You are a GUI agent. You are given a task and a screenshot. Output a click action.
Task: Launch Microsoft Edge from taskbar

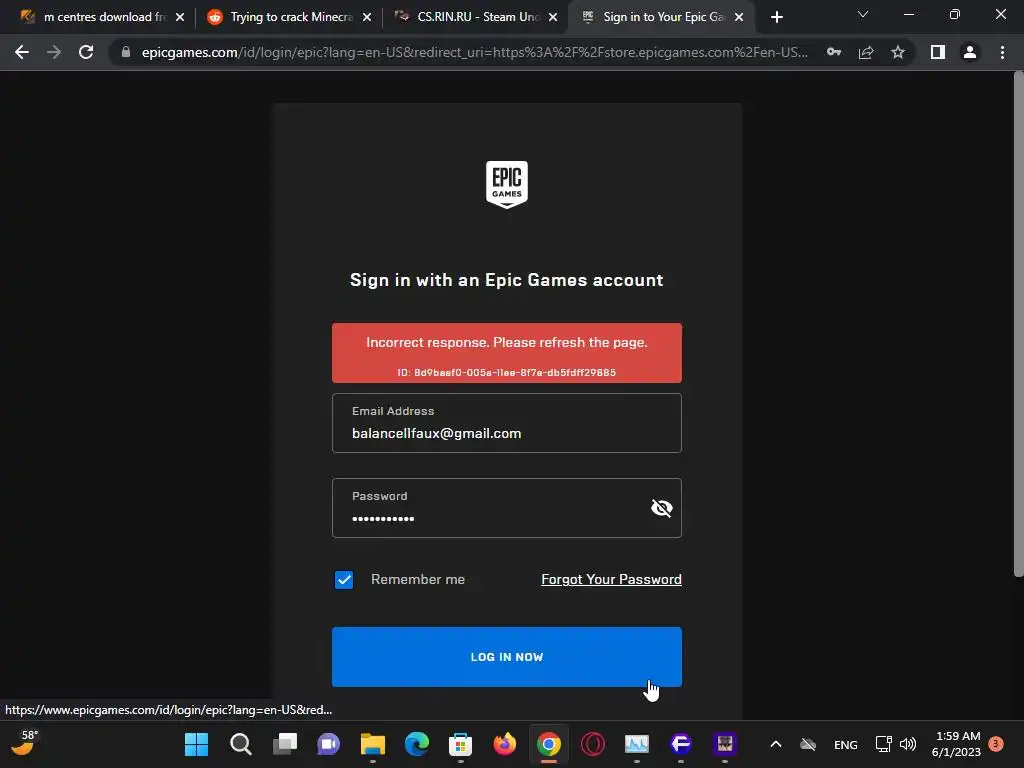417,744
